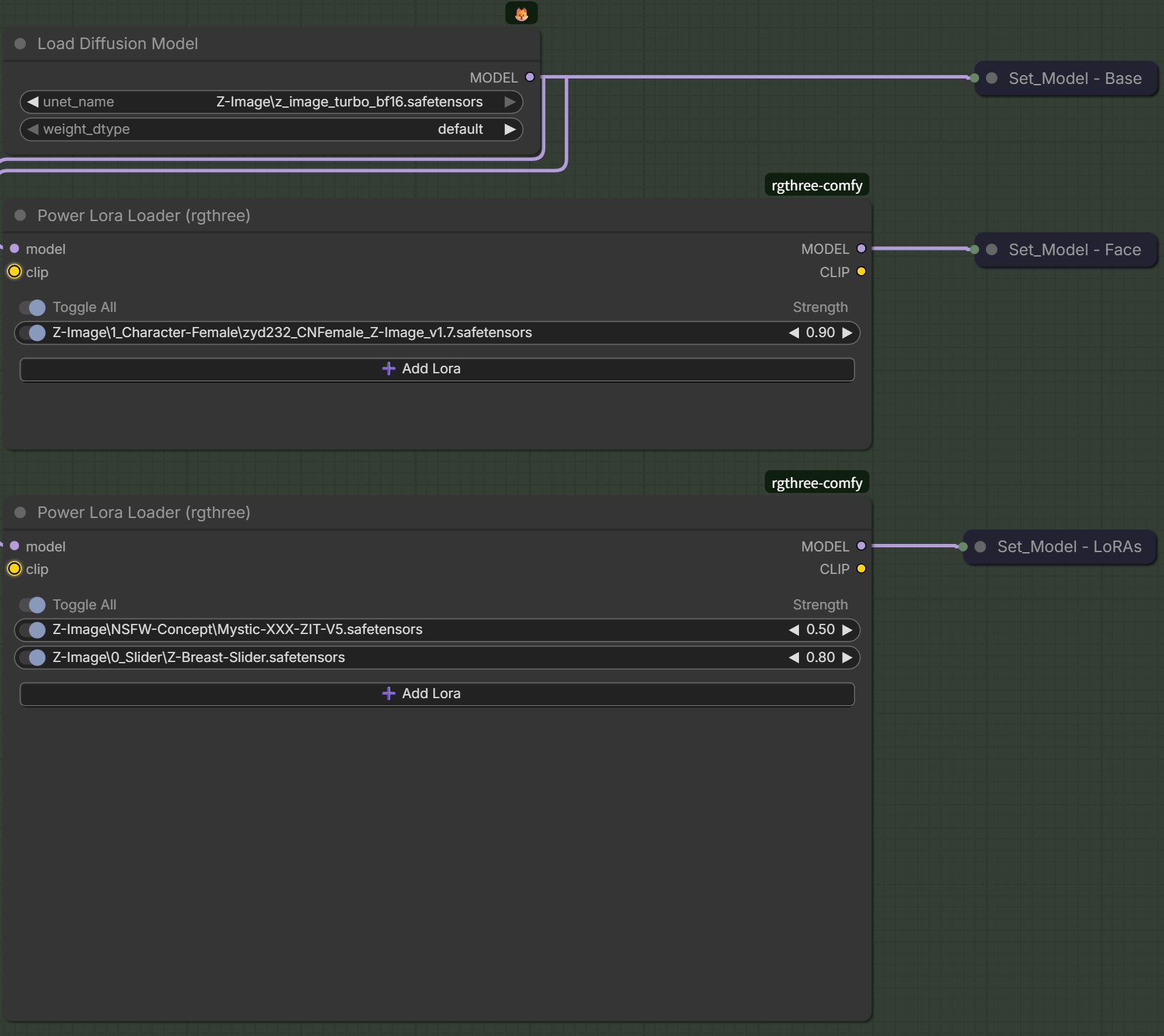The width and height of the screenshot is (1164, 1036).
Task: Click next arrow on weight_dtype selector
Action: click(x=510, y=129)
